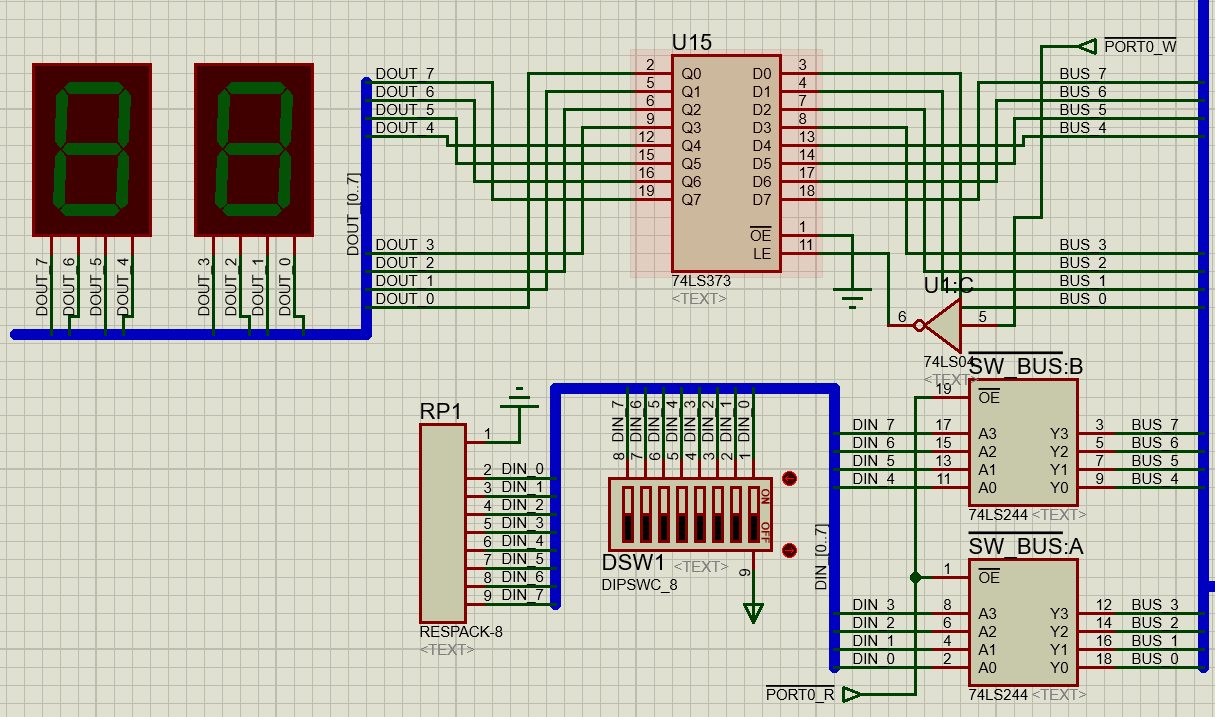This screenshot has width=1215, height=717.
Task: Click the Q0 pin name on U15
Action: click(691, 74)
